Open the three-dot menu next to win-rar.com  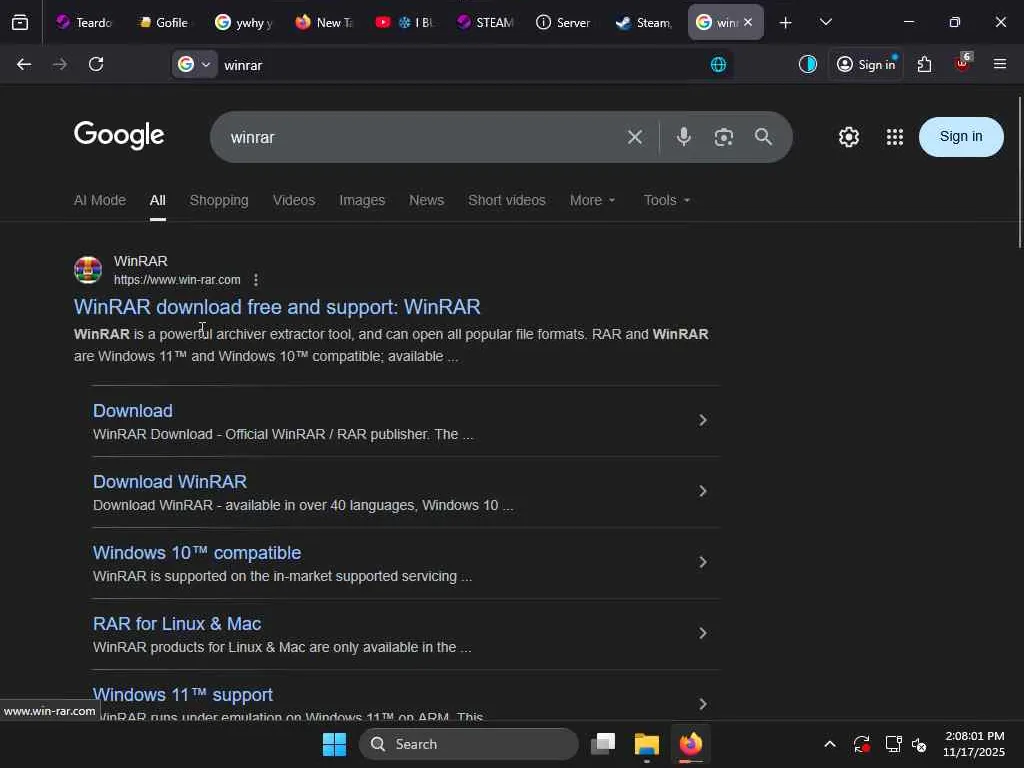click(x=256, y=280)
